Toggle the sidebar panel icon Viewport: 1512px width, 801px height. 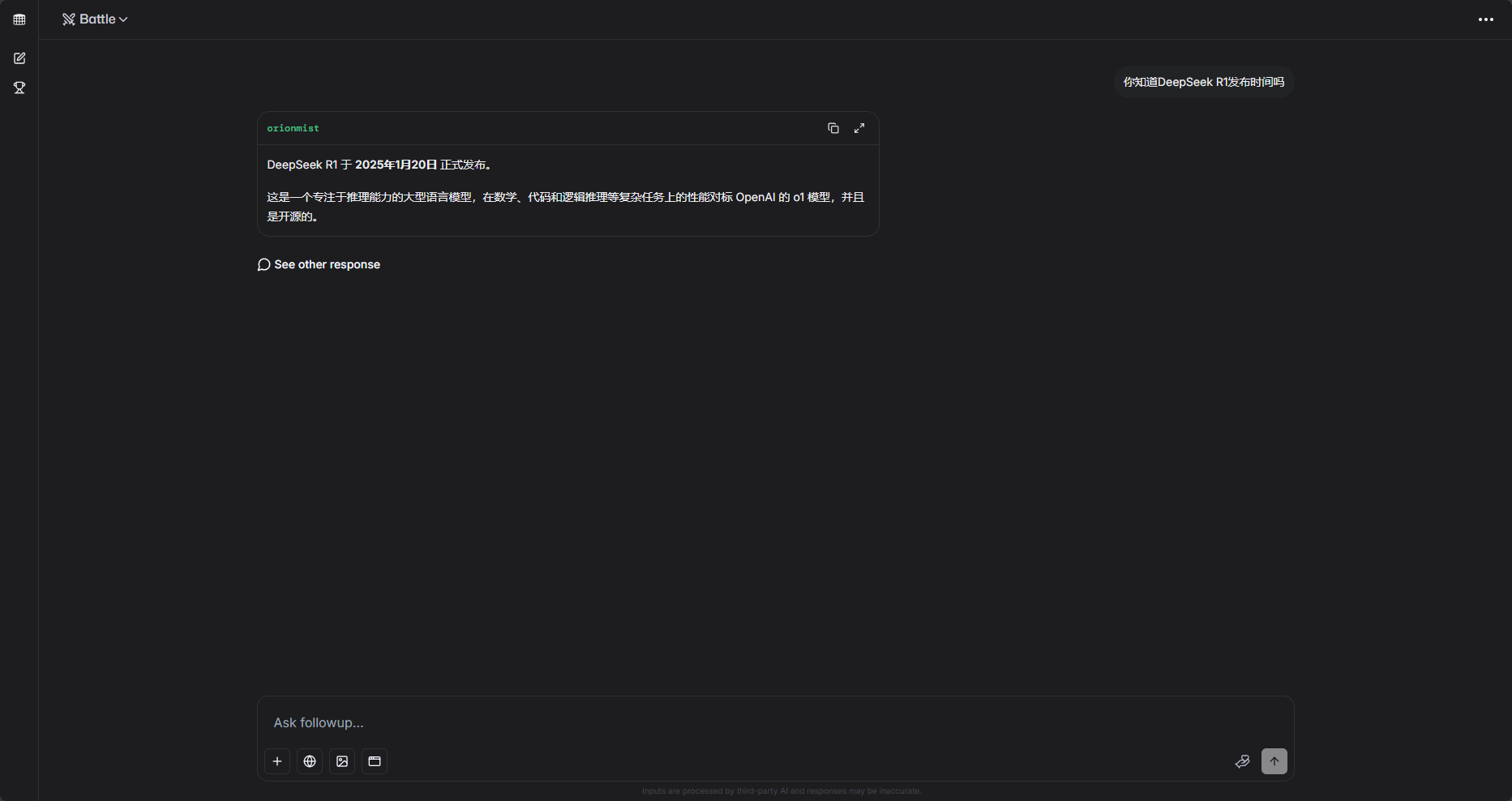pos(19,19)
